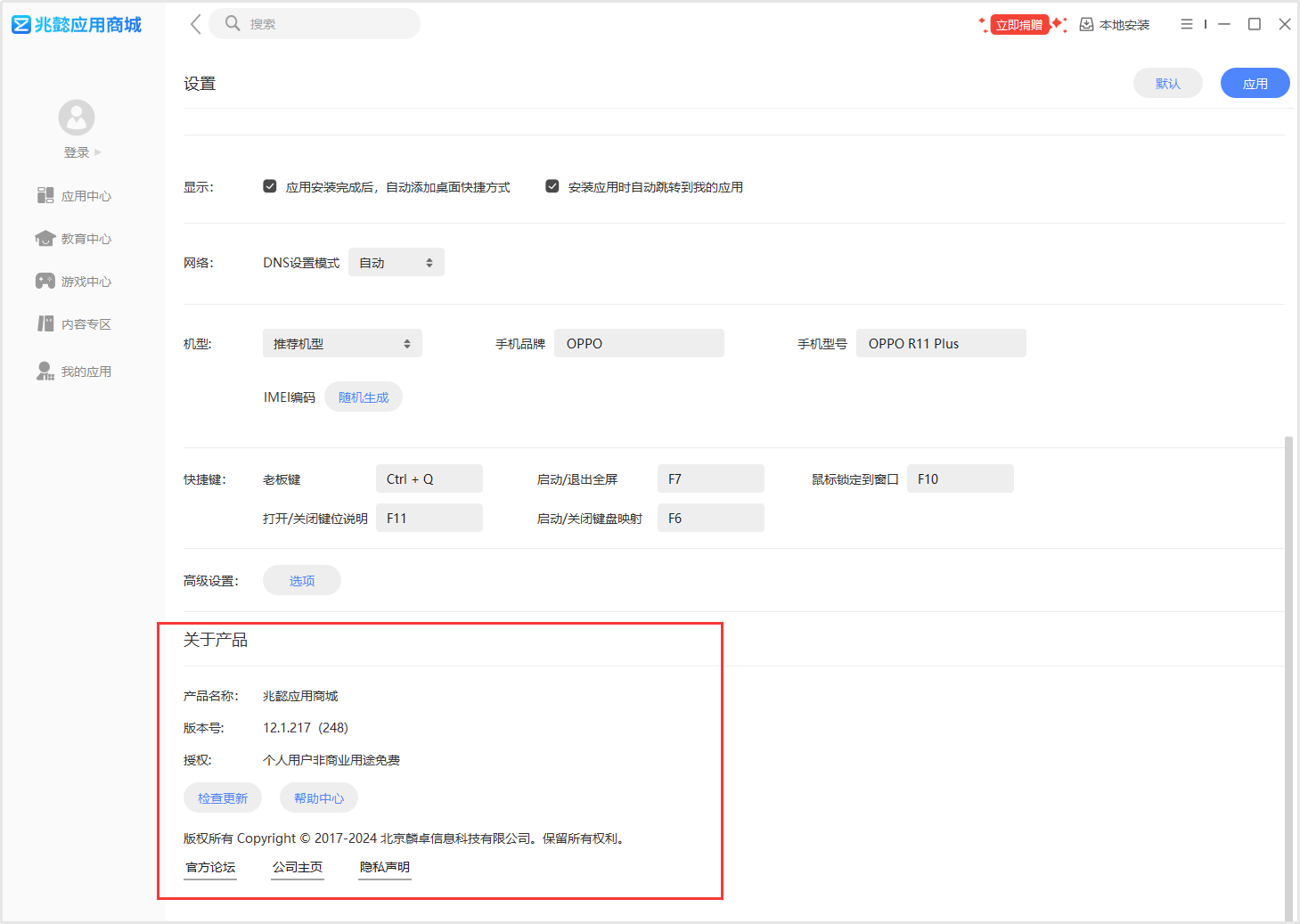Click 随机生成 for IMEI code

pos(363,397)
